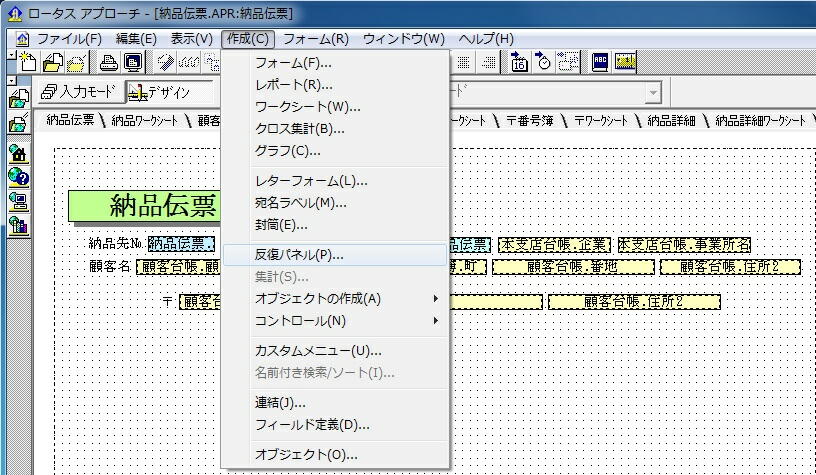Switch to the 納品詳細 tab
The height and width of the screenshot is (475, 816).
[671, 121]
